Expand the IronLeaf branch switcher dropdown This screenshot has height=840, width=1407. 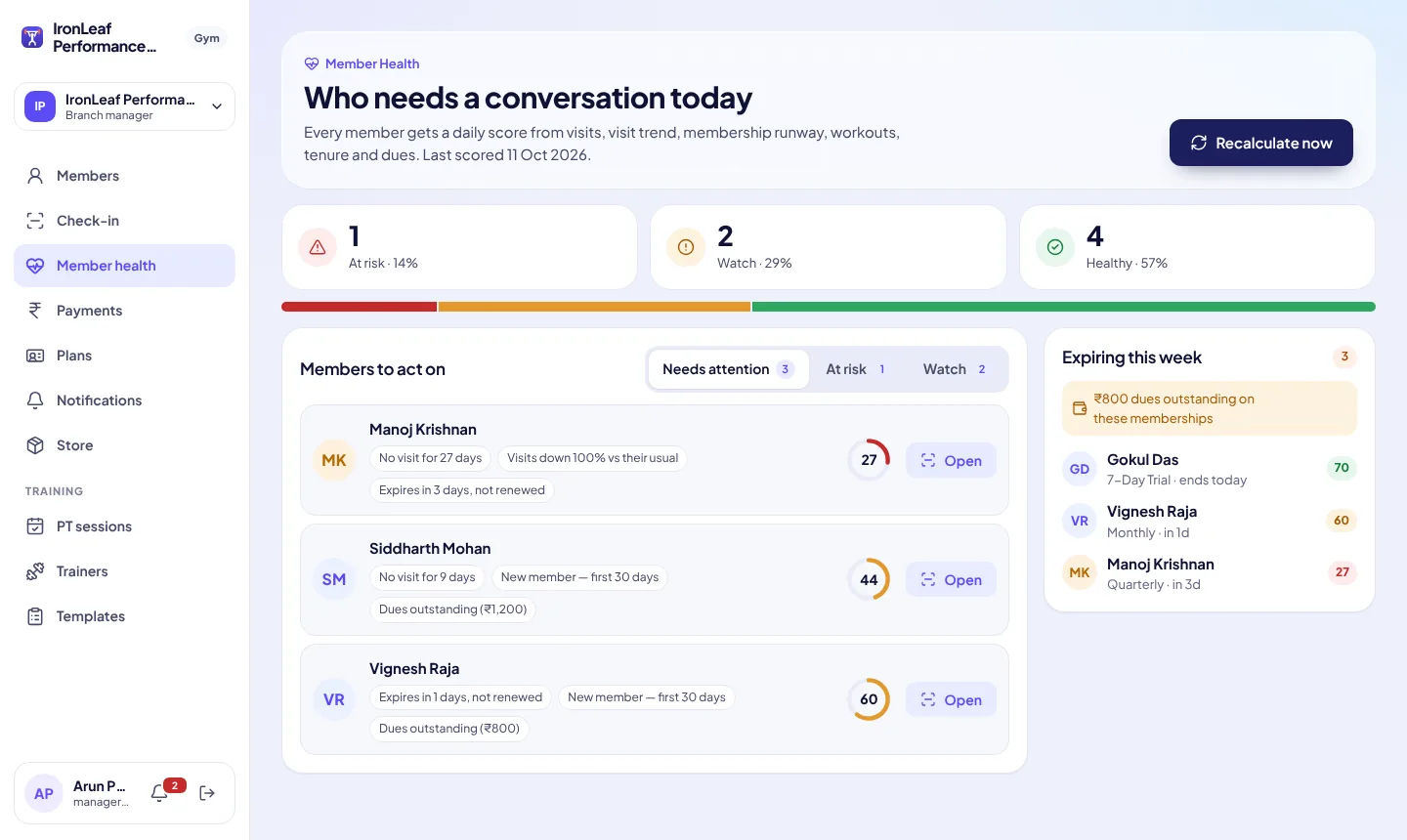[124, 106]
